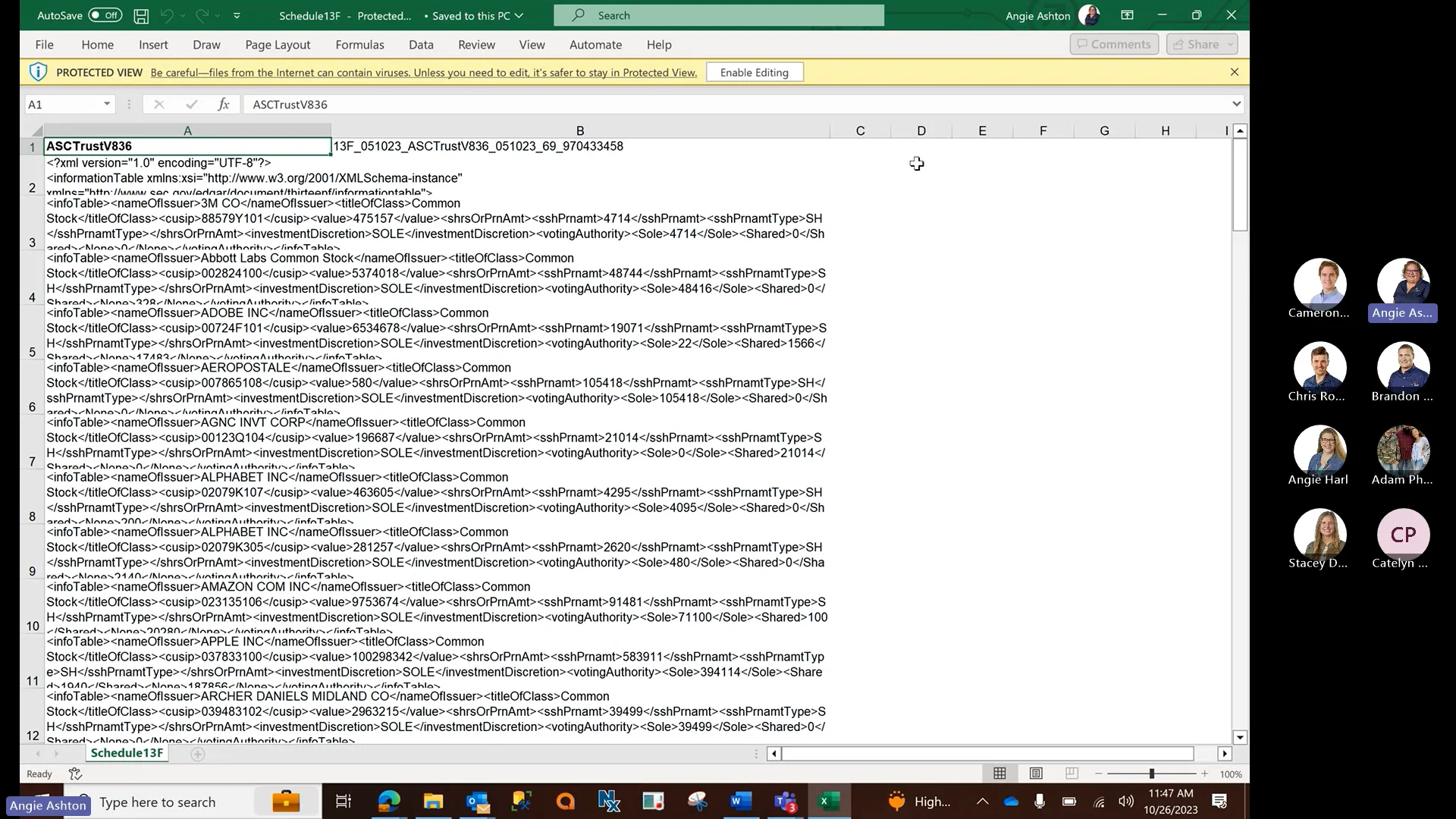
Task: Click the Undo icon
Action: pos(166,15)
